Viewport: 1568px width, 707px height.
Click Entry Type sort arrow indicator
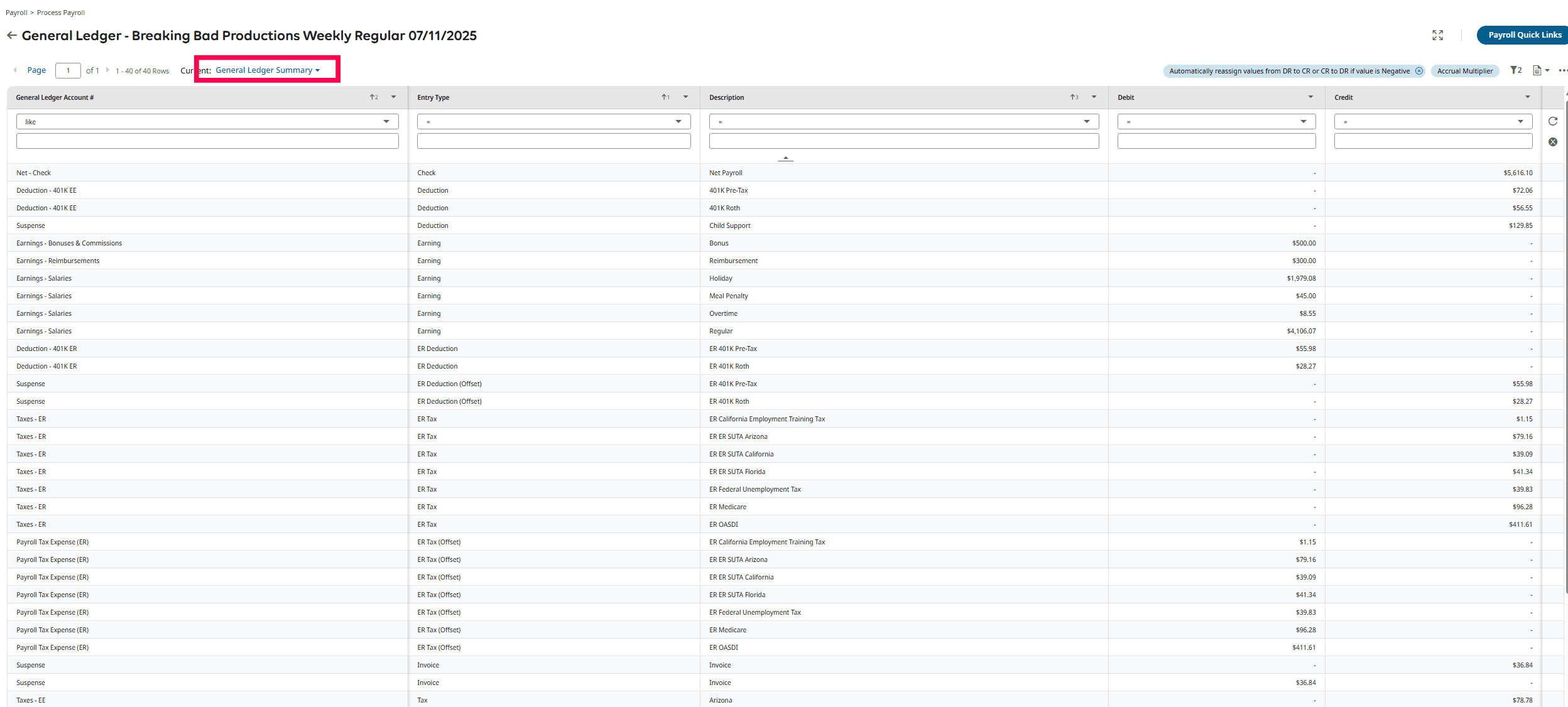pos(665,97)
